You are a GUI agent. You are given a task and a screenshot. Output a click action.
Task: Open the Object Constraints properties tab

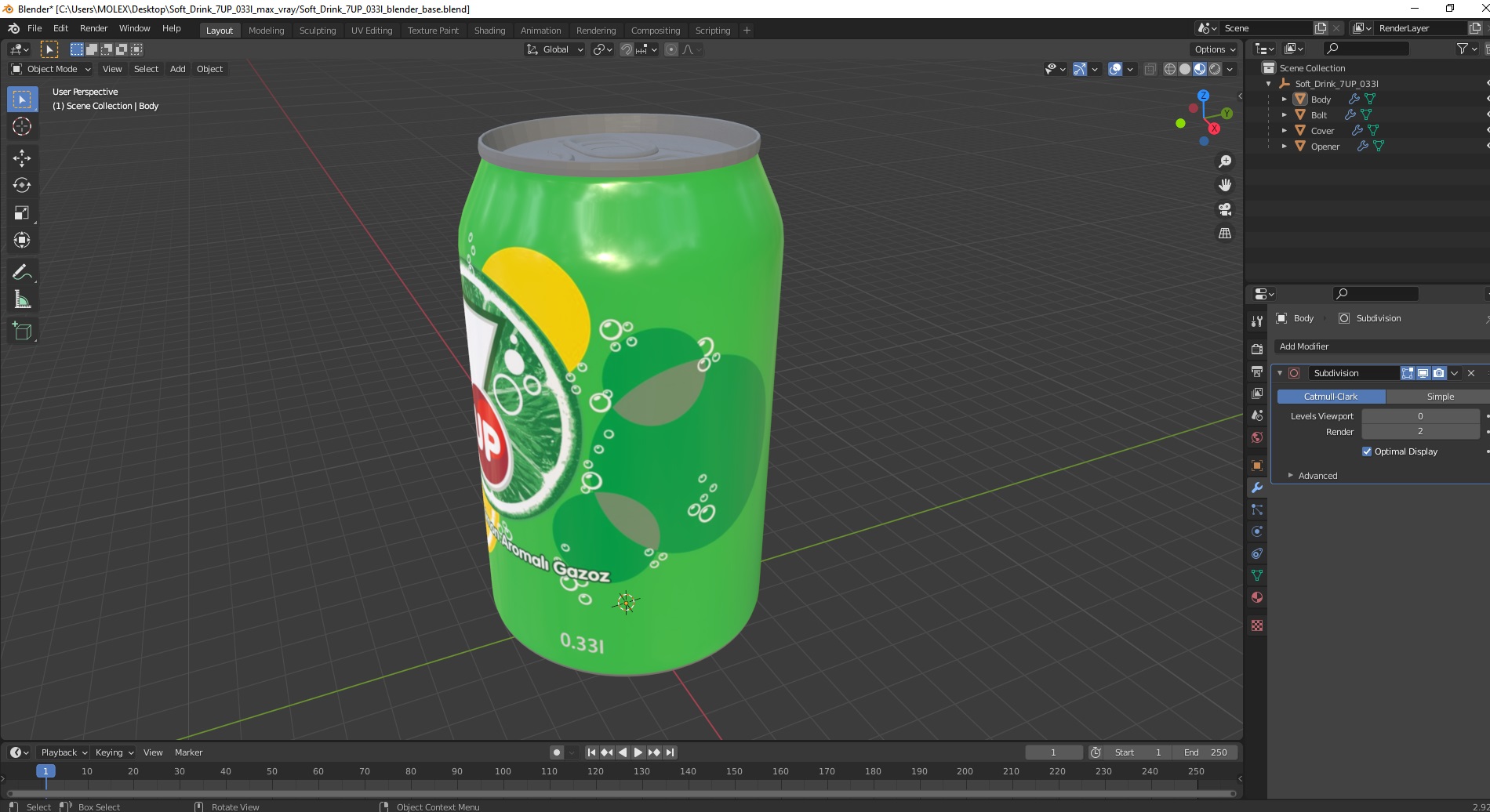click(1257, 553)
